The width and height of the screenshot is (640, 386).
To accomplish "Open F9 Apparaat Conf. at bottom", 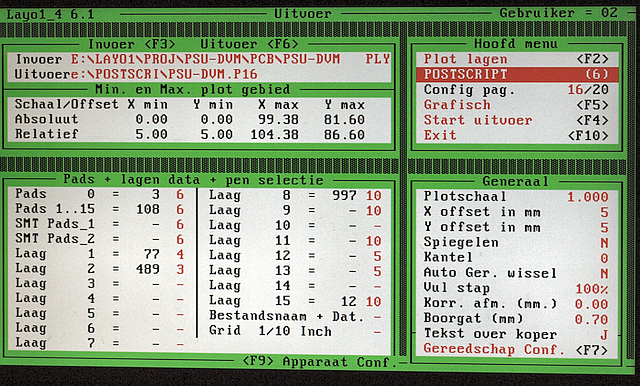I will pos(320,362).
